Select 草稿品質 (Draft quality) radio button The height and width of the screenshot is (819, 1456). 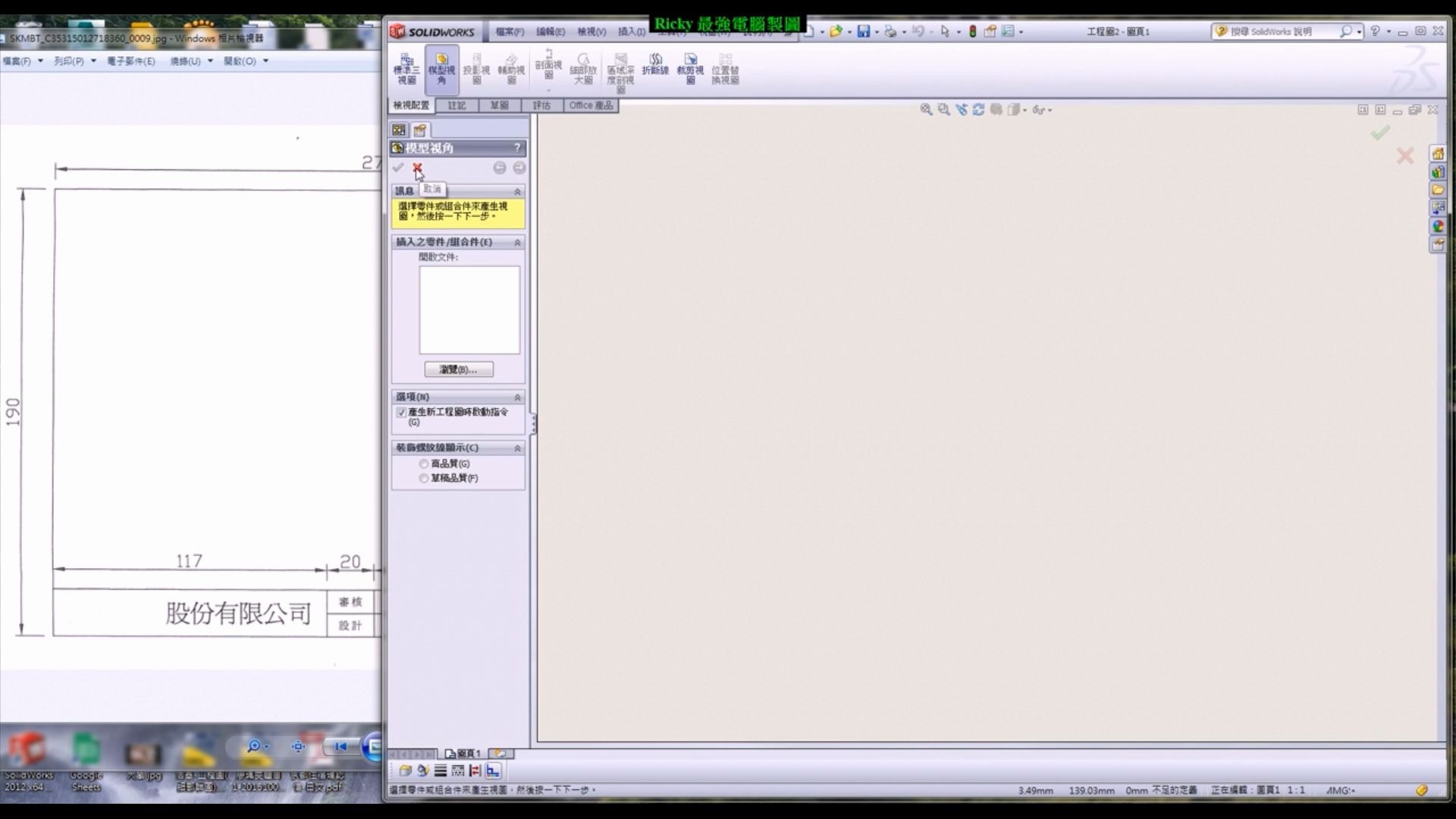pos(424,479)
